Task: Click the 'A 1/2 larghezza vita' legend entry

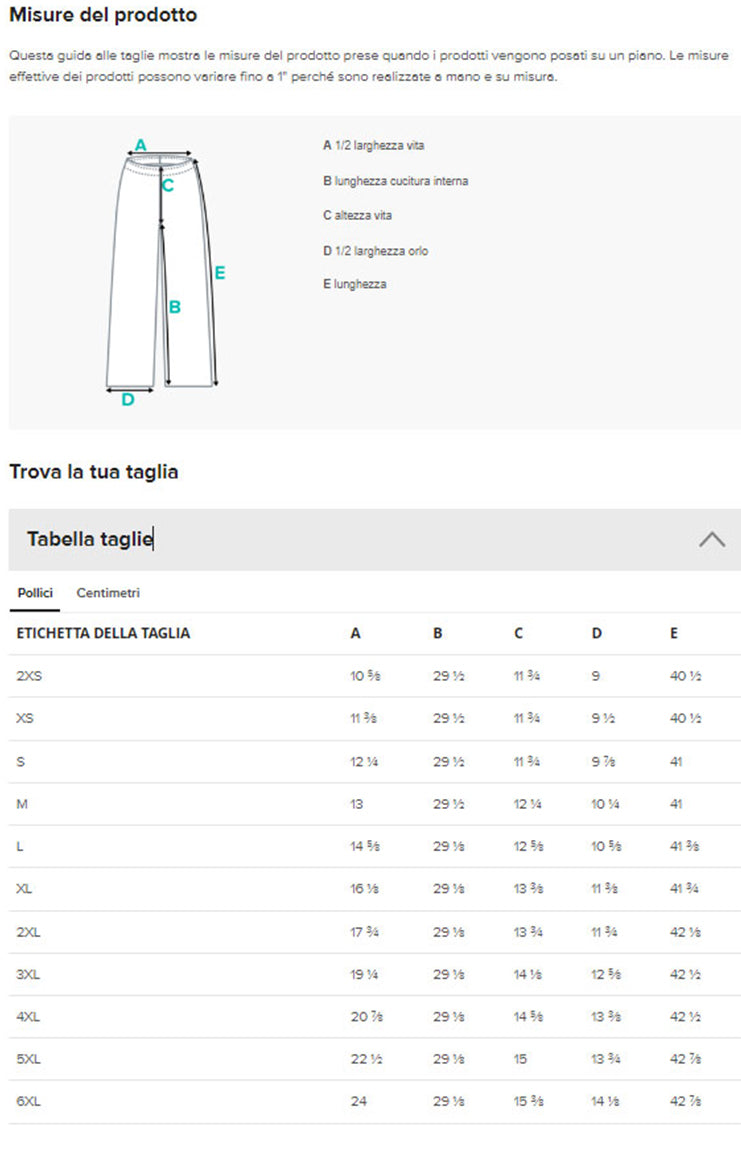Action: point(374,146)
